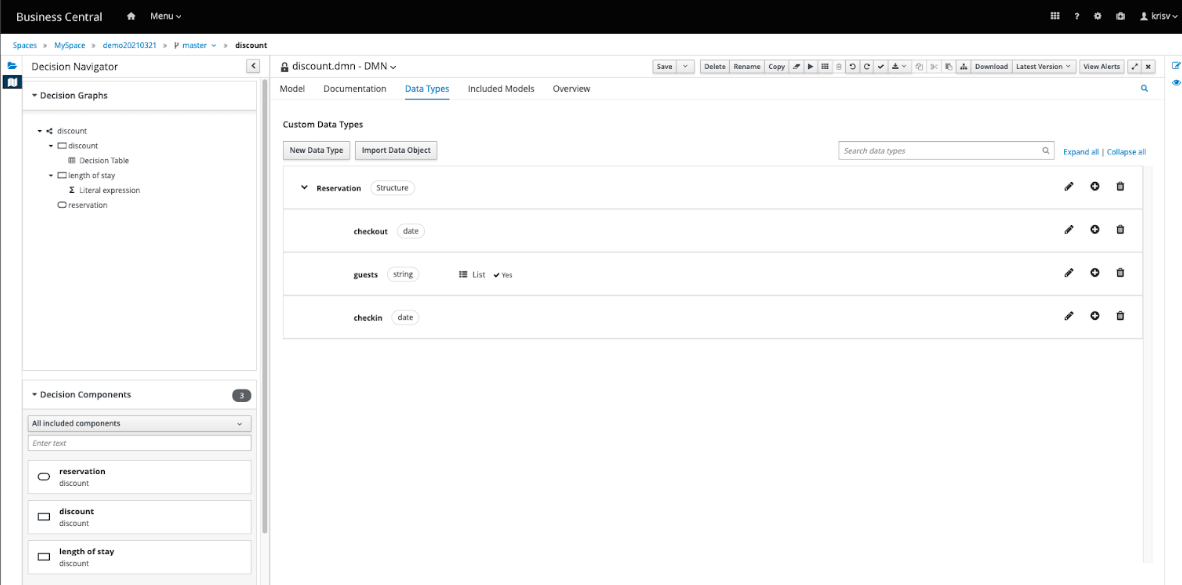Viewport: 1182px width, 585px height.
Task: Click inside the Search data types field
Action: (940, 150)
